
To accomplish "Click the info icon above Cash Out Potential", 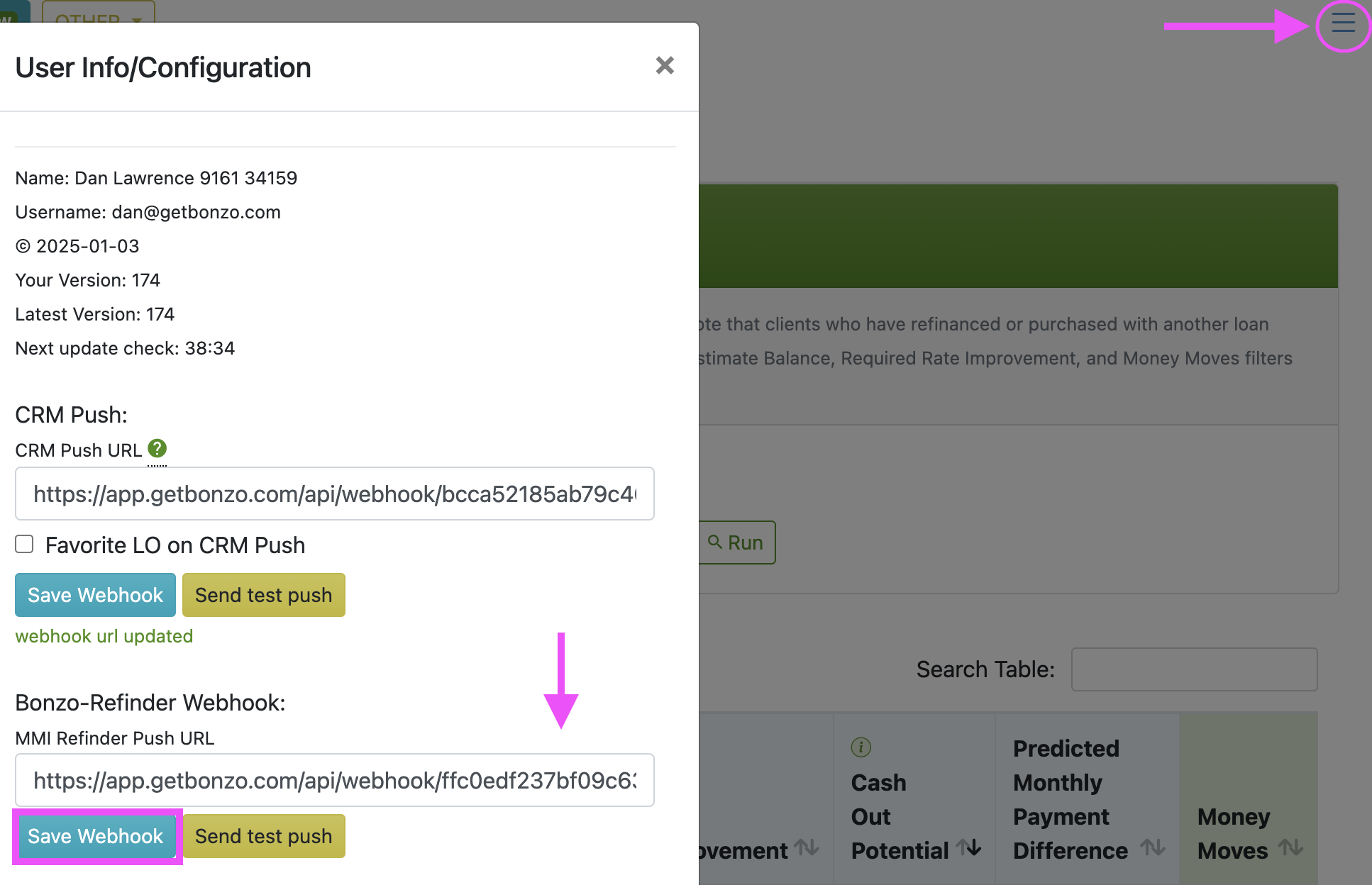I will click(860, 747).
